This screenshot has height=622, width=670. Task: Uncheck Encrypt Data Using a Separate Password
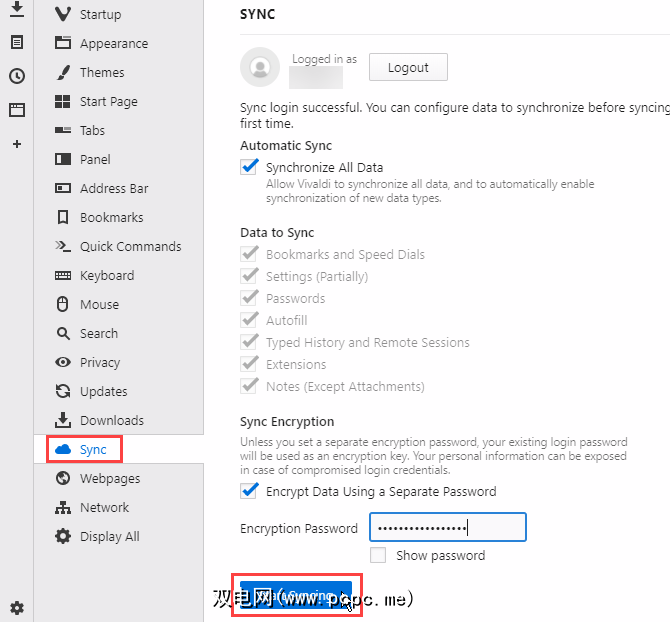(250, 491)
